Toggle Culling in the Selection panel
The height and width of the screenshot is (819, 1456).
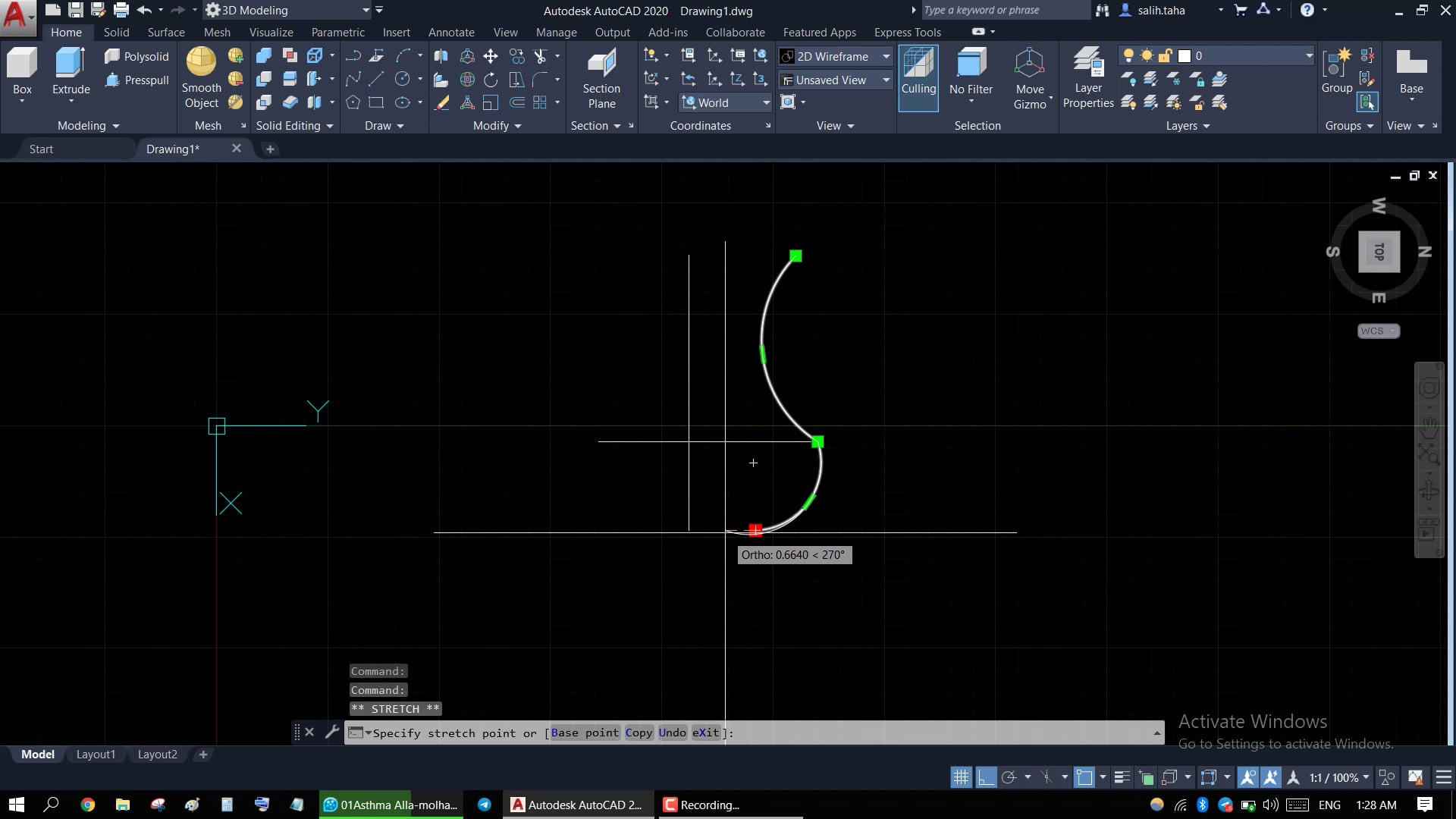918,76
